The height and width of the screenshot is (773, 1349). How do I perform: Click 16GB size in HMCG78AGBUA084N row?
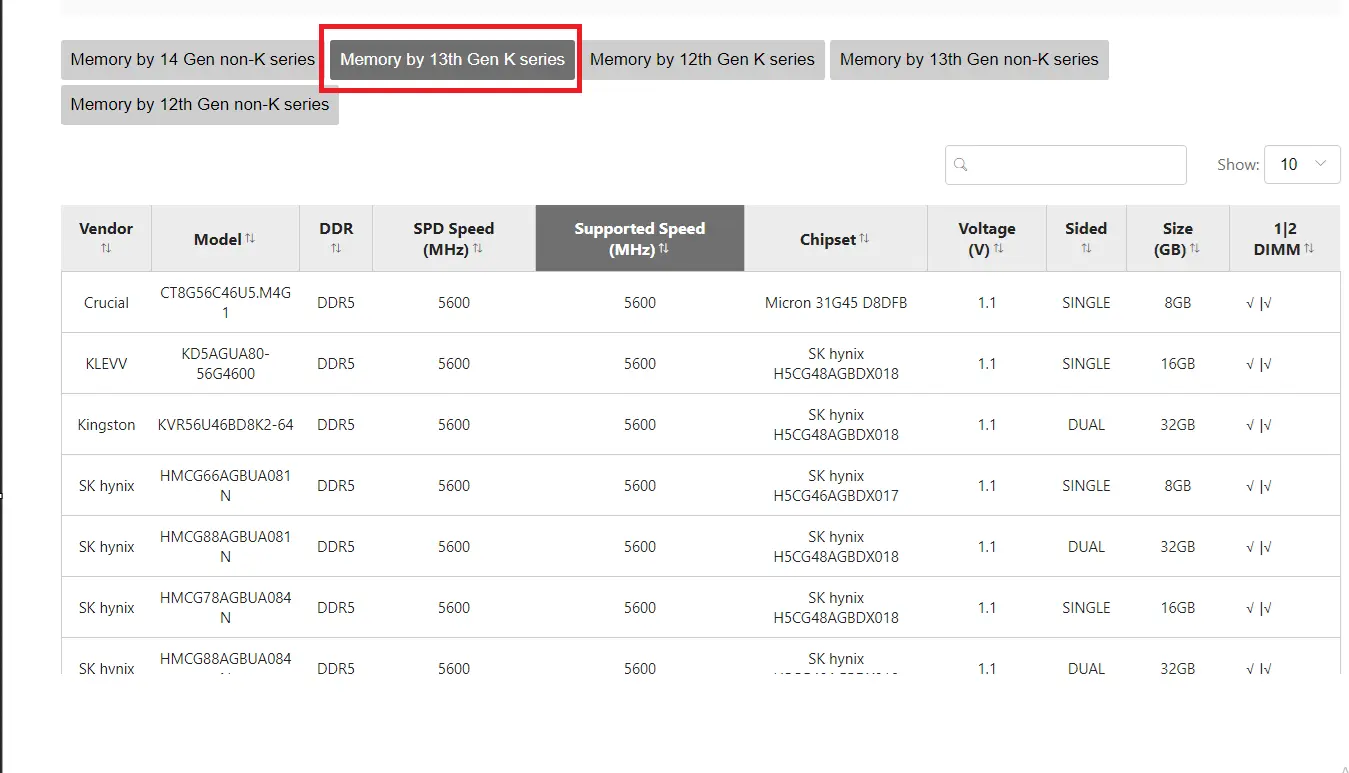[1178, 608]
